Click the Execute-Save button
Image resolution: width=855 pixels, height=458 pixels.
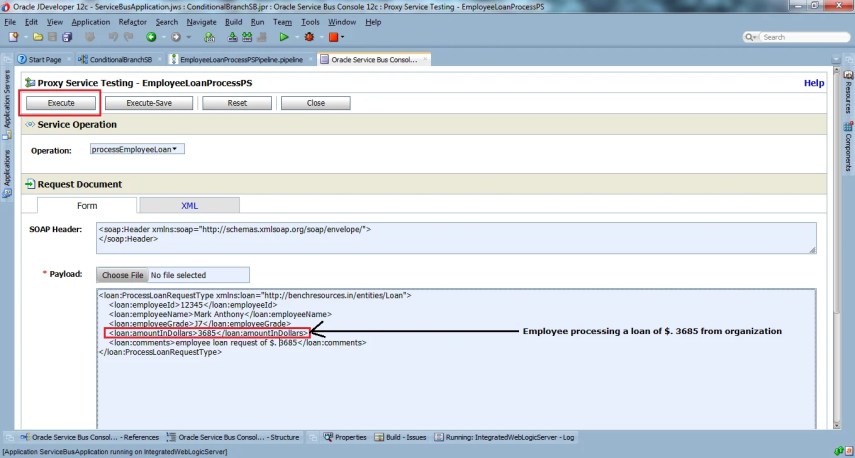[x=149, y=103]
